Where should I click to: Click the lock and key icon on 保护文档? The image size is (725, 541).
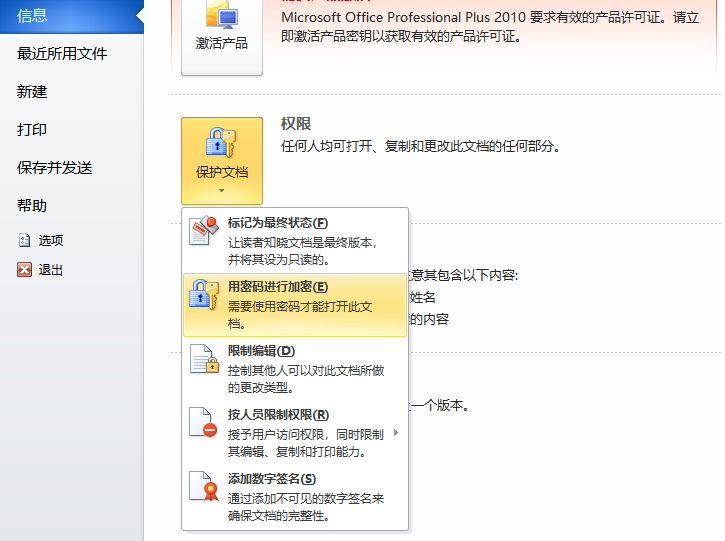coord(221,142)
